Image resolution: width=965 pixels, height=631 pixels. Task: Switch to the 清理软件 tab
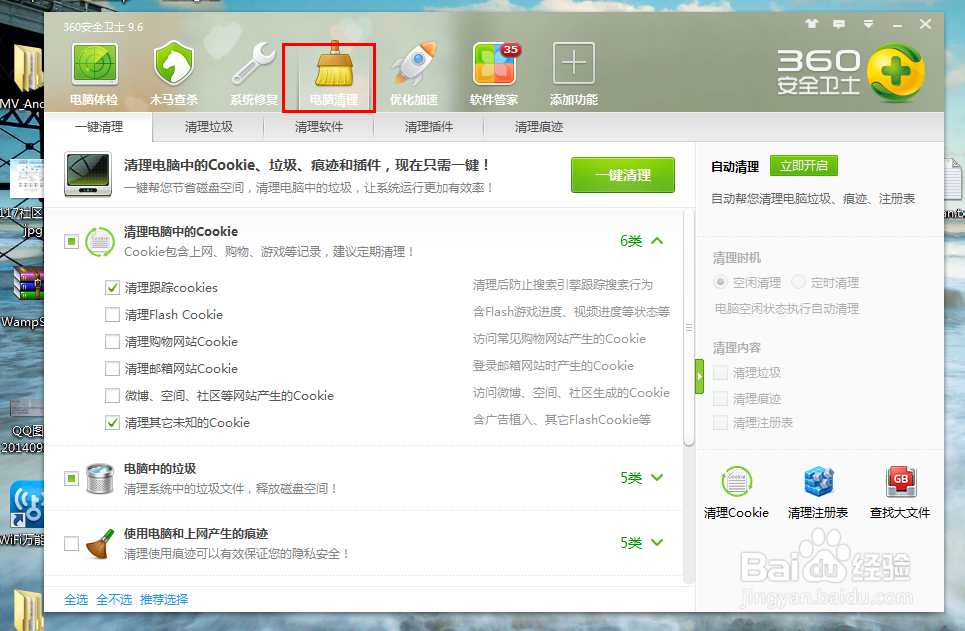click(319, 127)
